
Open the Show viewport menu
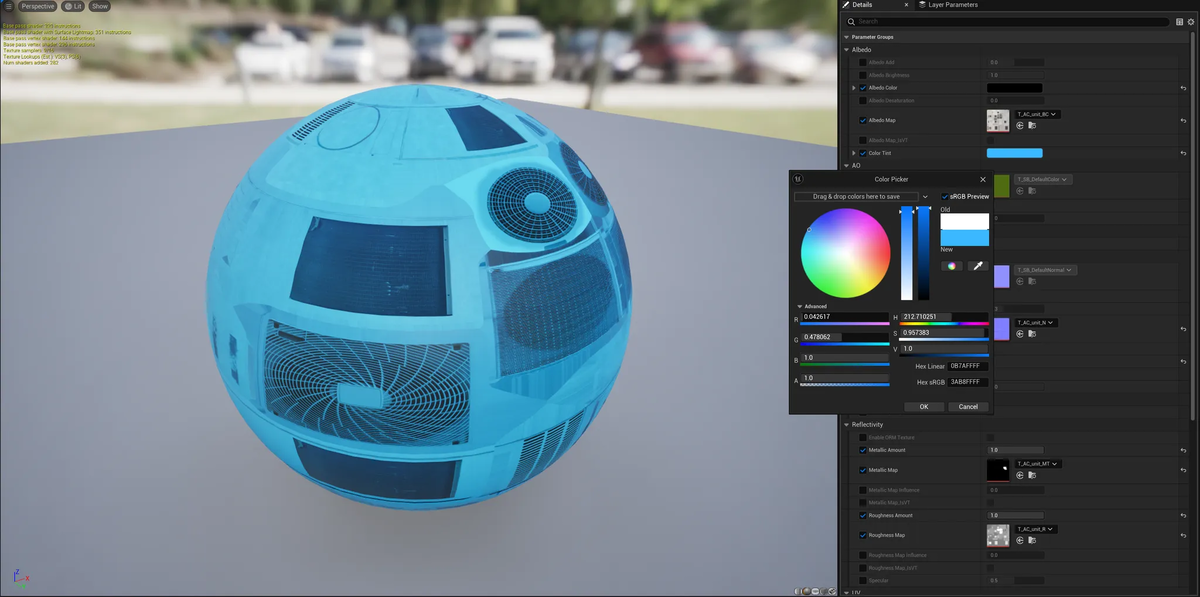point(100,6)
